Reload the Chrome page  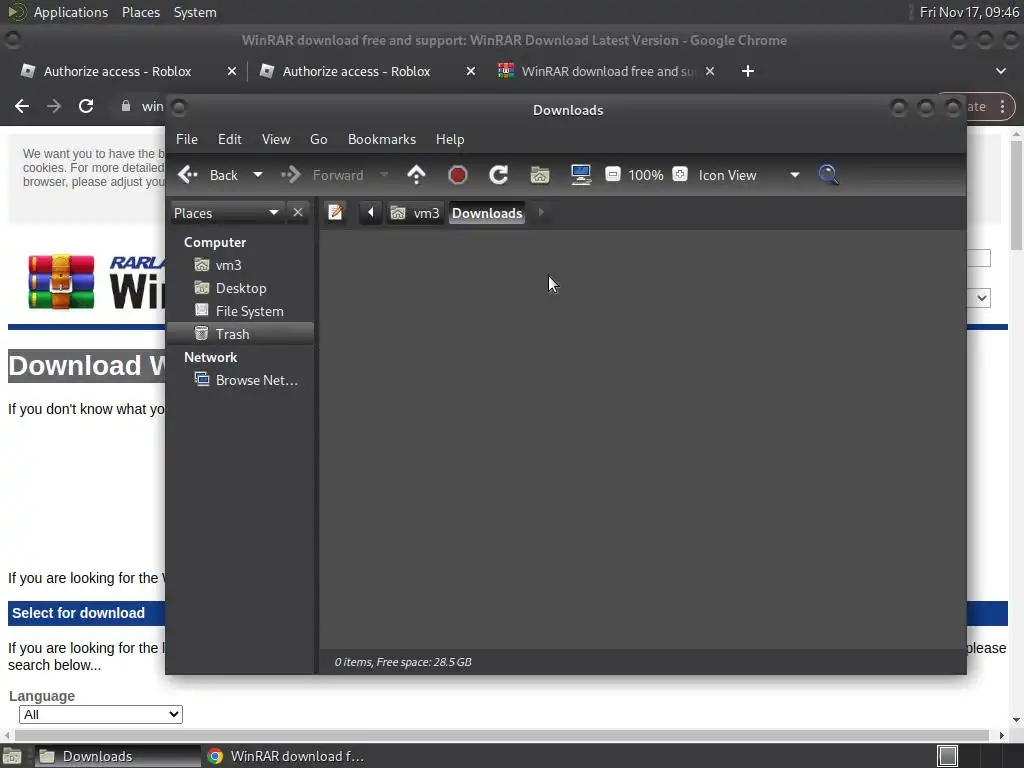[86, 106]
